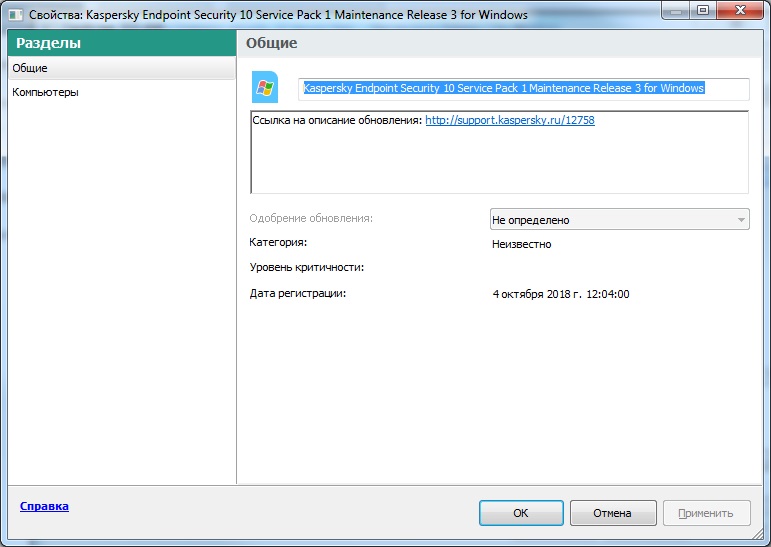Click the Windows update icon
Viewport: 771px width, 547px height.
[265, 88]
